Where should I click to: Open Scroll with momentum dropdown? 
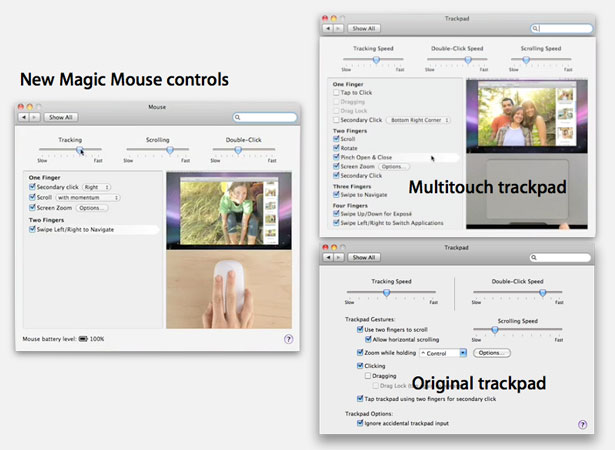88,197
